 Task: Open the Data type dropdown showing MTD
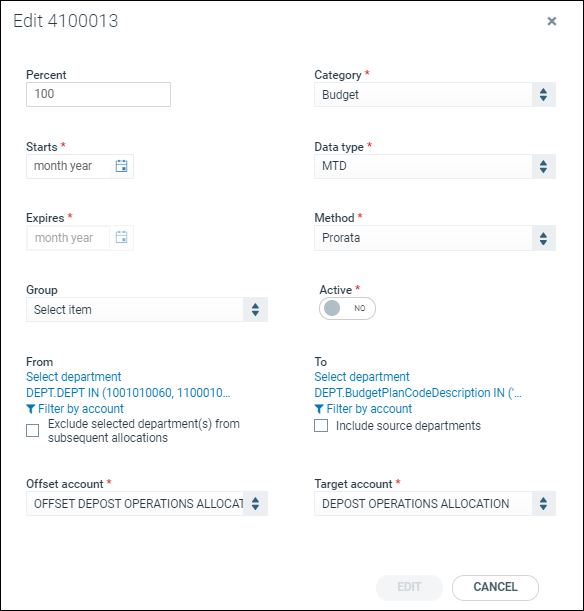coord(435,166)
